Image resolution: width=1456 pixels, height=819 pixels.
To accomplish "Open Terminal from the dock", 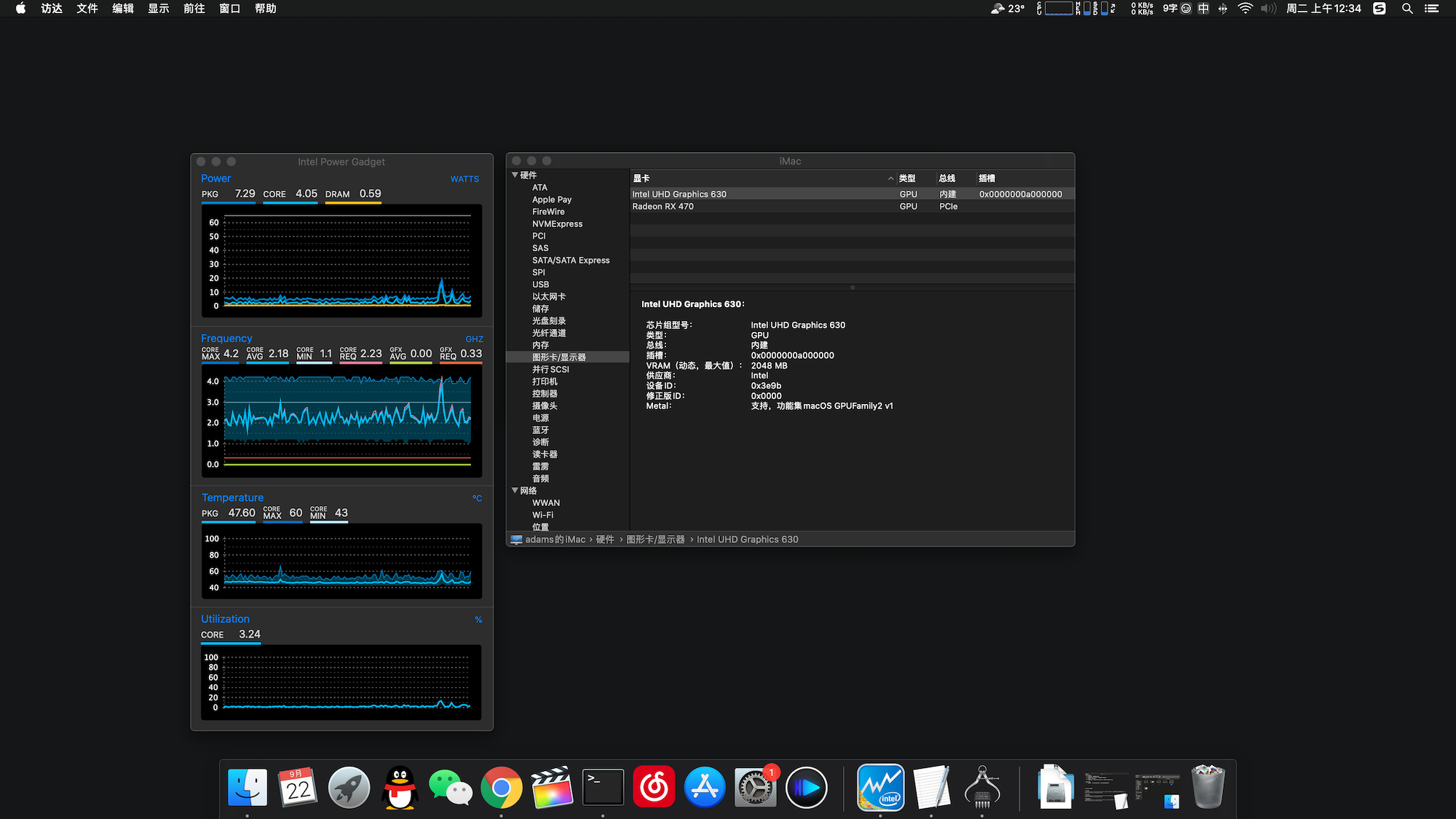I will [603, 787].
